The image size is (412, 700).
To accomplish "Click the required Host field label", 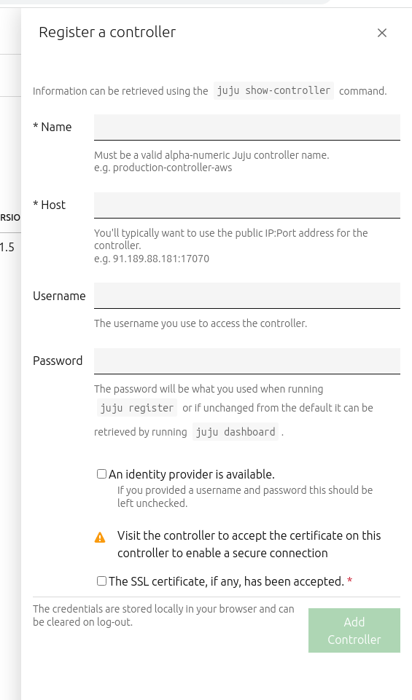I will click(x=49, y=205).
